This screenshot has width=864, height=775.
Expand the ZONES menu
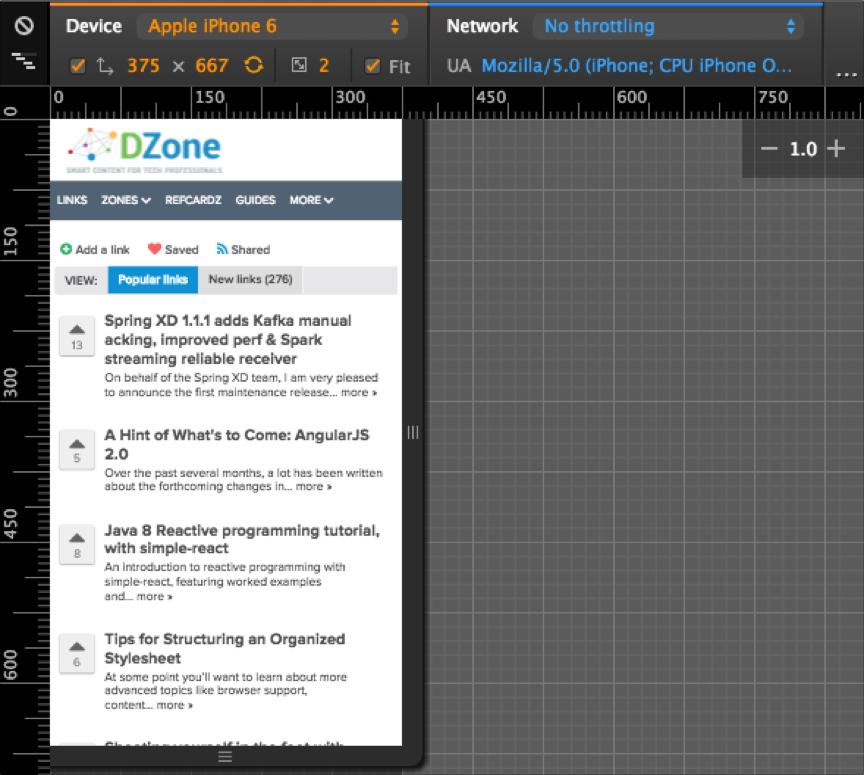click(126, 200)
